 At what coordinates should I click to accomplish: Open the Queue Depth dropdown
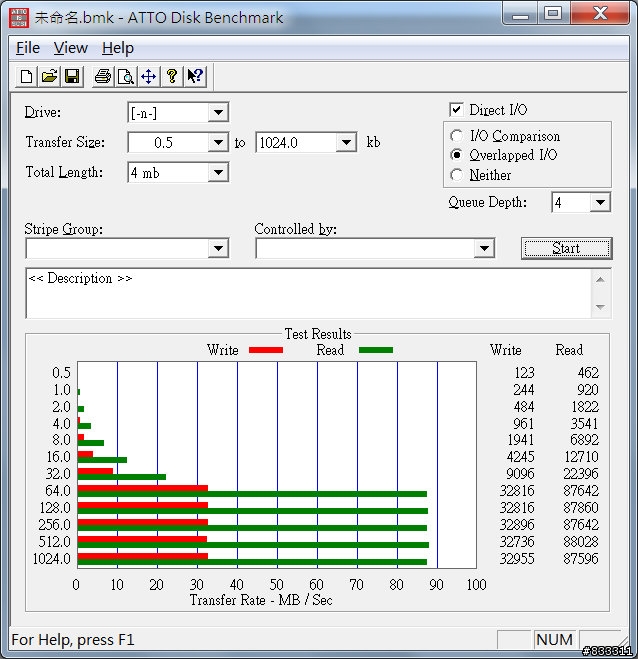pyautogui.click(x=600, y=203)
